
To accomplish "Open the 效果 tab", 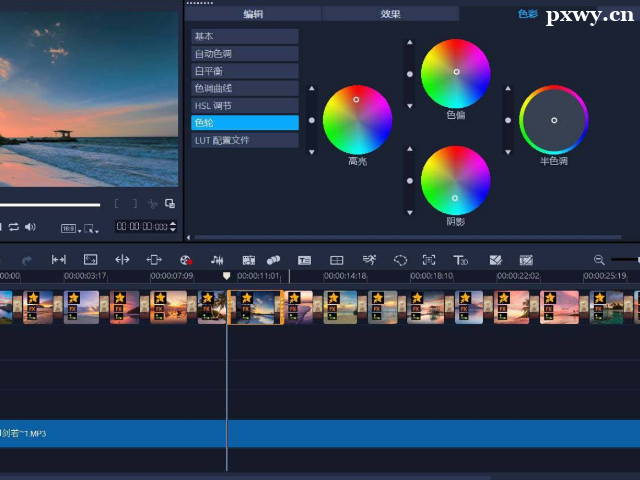I will (390, 14).
